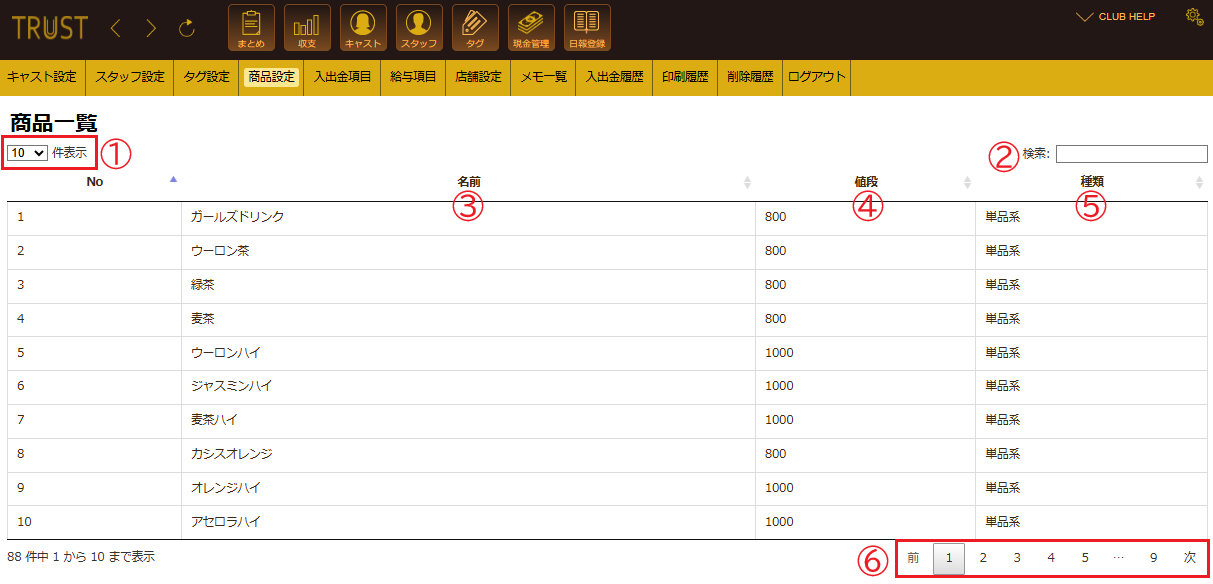This screenshot has height=584, width=1213.
Task: Click the 次 next page button
Action: [1189, 559]
